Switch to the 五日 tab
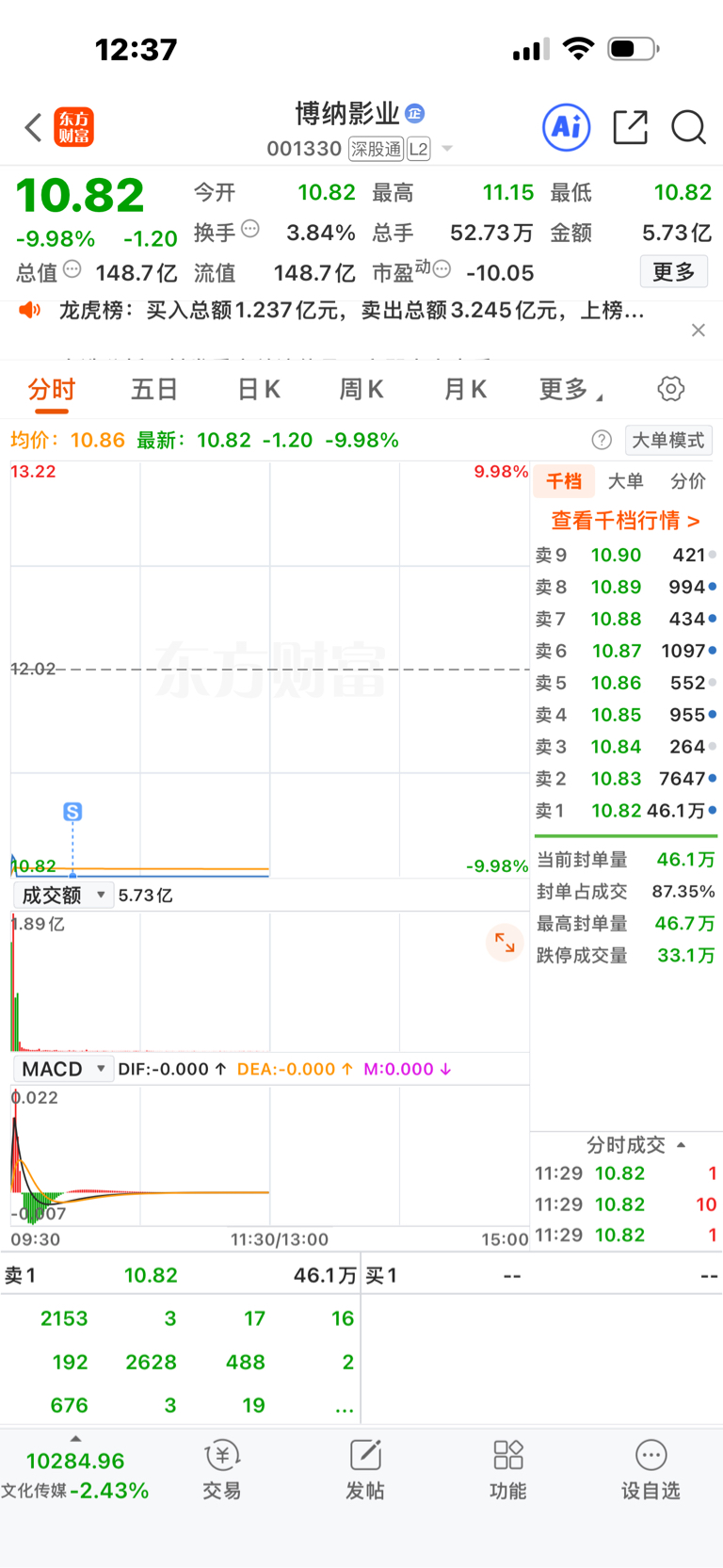723x1568 pixels. click(x=154, y=389)
